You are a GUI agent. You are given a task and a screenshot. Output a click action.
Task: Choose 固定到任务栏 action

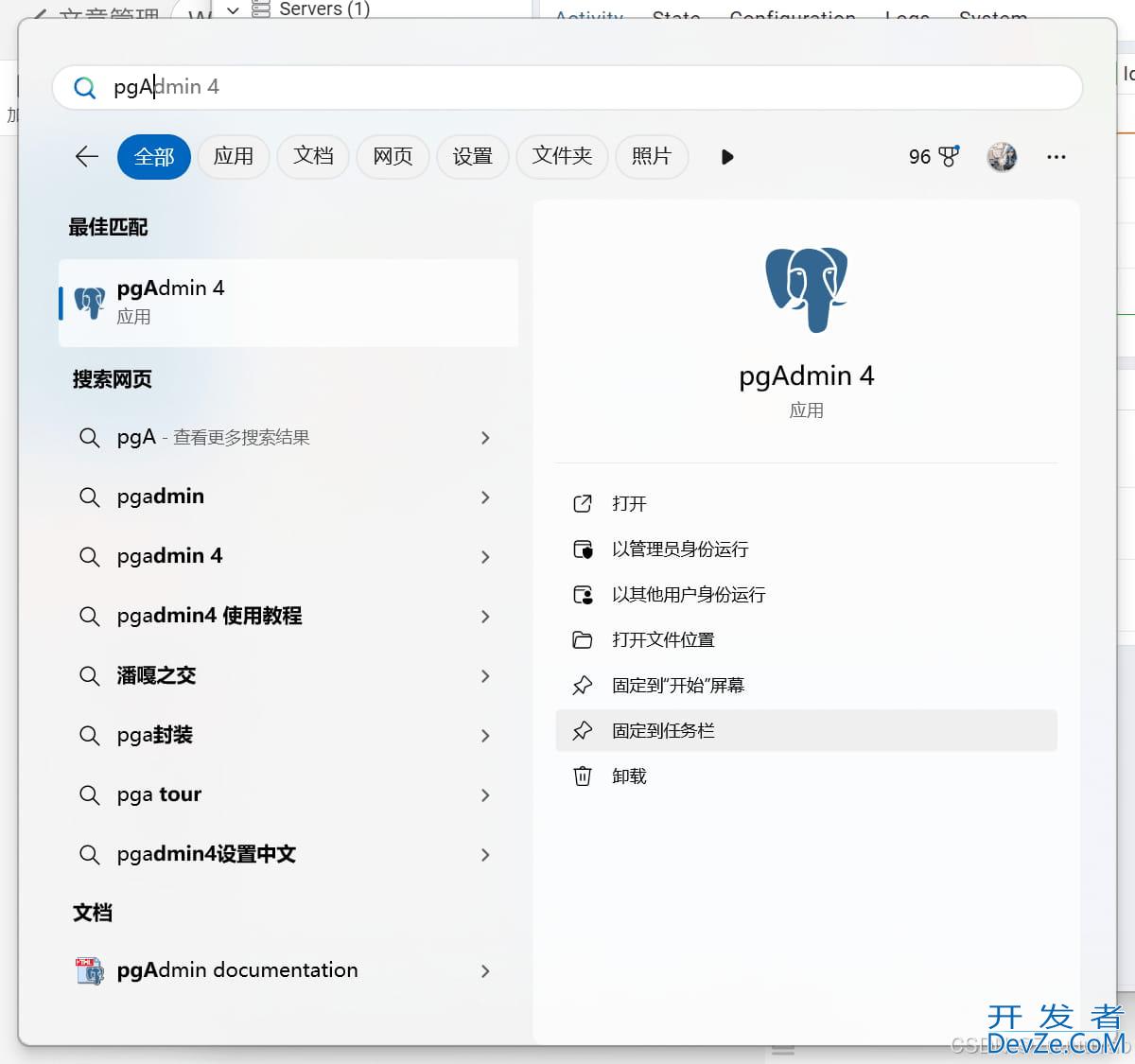[806, 730]
